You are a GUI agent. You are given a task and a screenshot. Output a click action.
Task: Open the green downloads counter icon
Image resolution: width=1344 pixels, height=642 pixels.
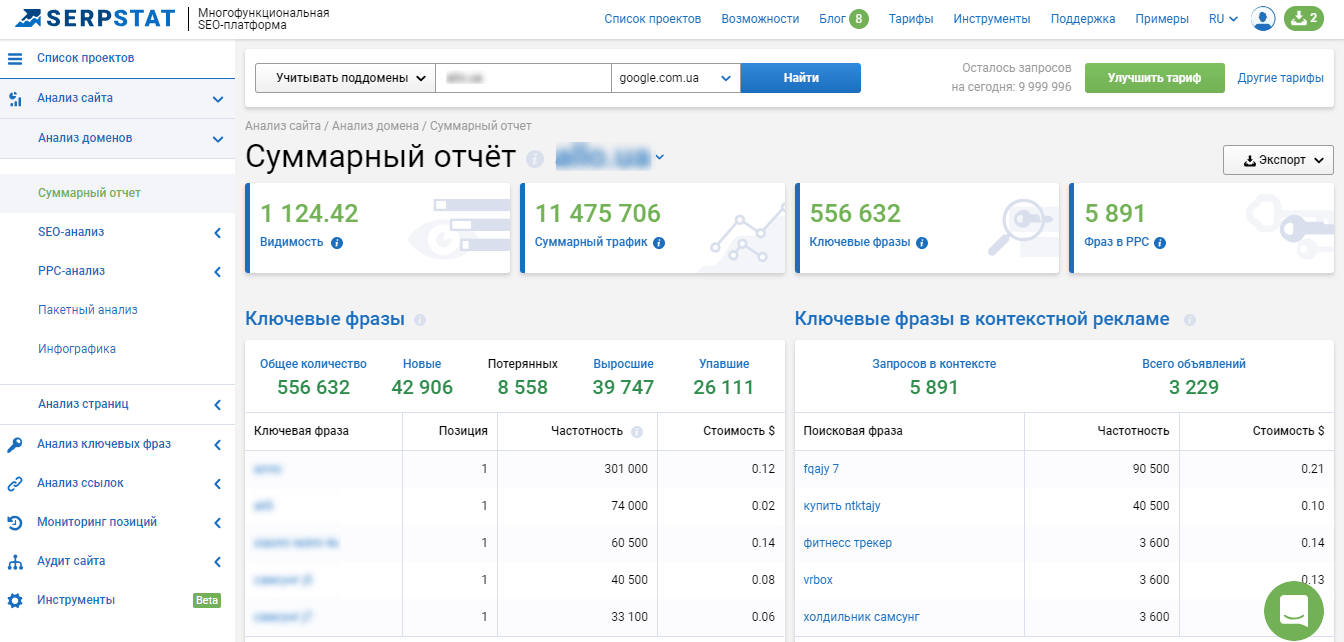pyautogui.click(x=1303, y=19)
